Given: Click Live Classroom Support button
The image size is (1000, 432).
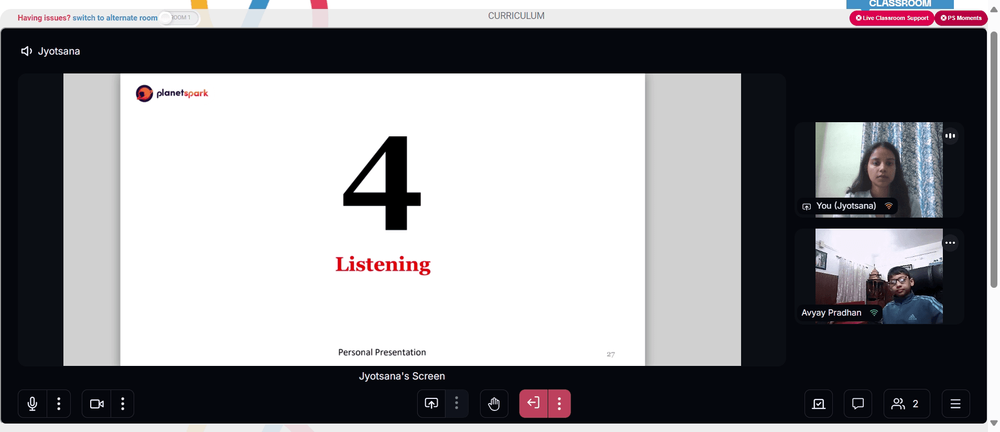Looking at the screenshot, I should [x=892, y=18].
